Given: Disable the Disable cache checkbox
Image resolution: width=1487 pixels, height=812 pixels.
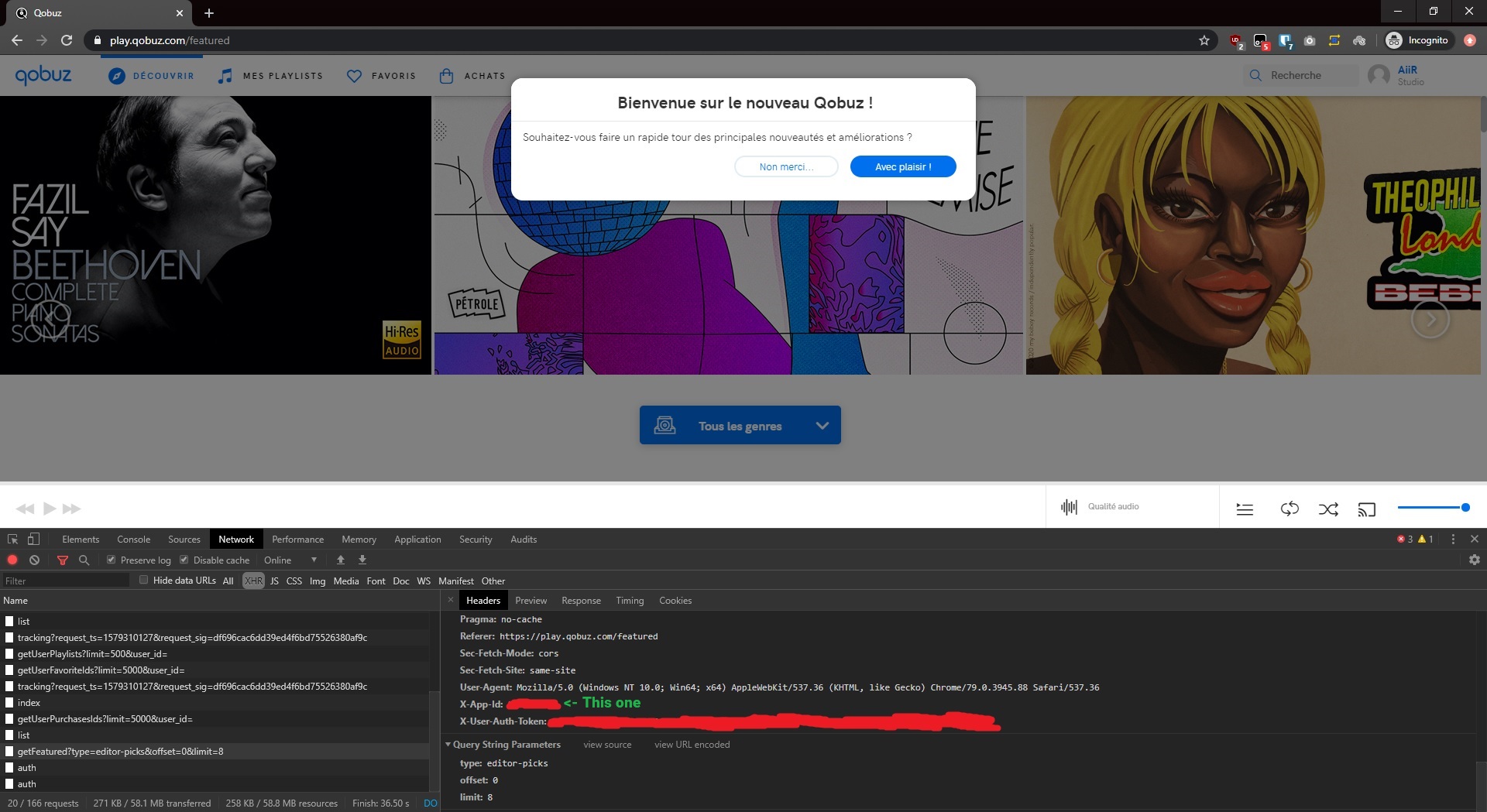Looking at the screenshot, I should pyautogui.click(x=184, y=559).
